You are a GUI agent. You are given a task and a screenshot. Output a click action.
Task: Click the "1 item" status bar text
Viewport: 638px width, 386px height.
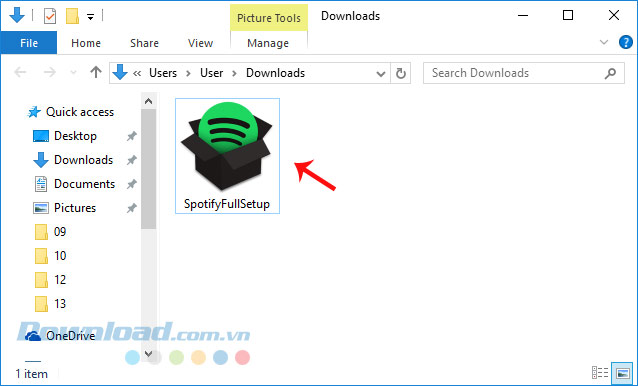click(31, 374)
